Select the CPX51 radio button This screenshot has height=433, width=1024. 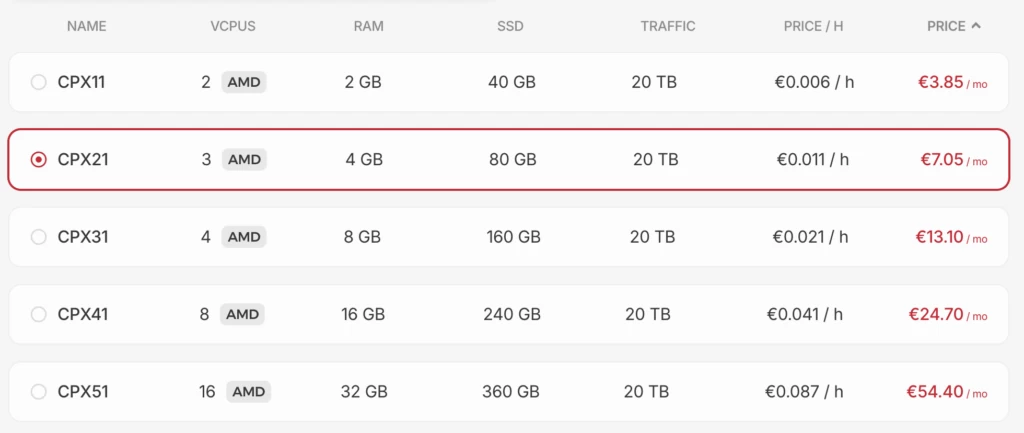click(x=39, y=391)
